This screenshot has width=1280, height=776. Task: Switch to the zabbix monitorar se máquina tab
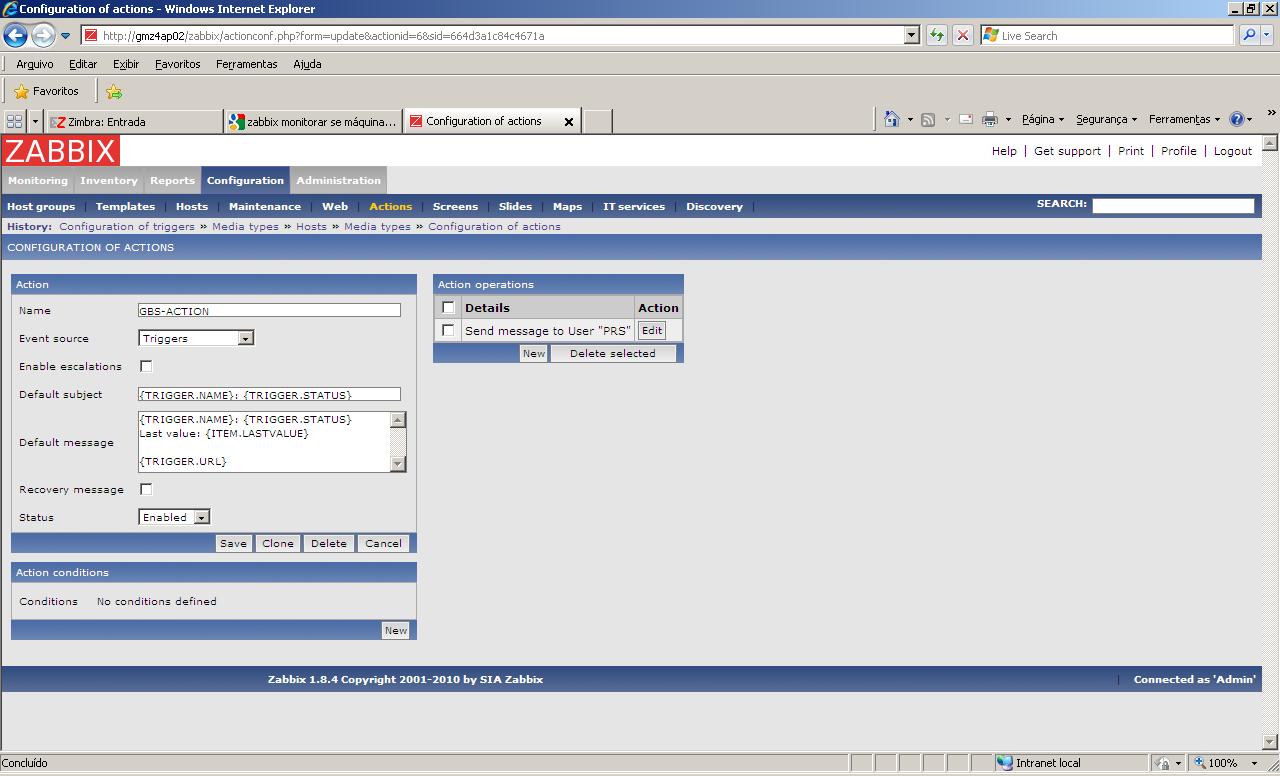pyautogui.click(x=313, y=122)
